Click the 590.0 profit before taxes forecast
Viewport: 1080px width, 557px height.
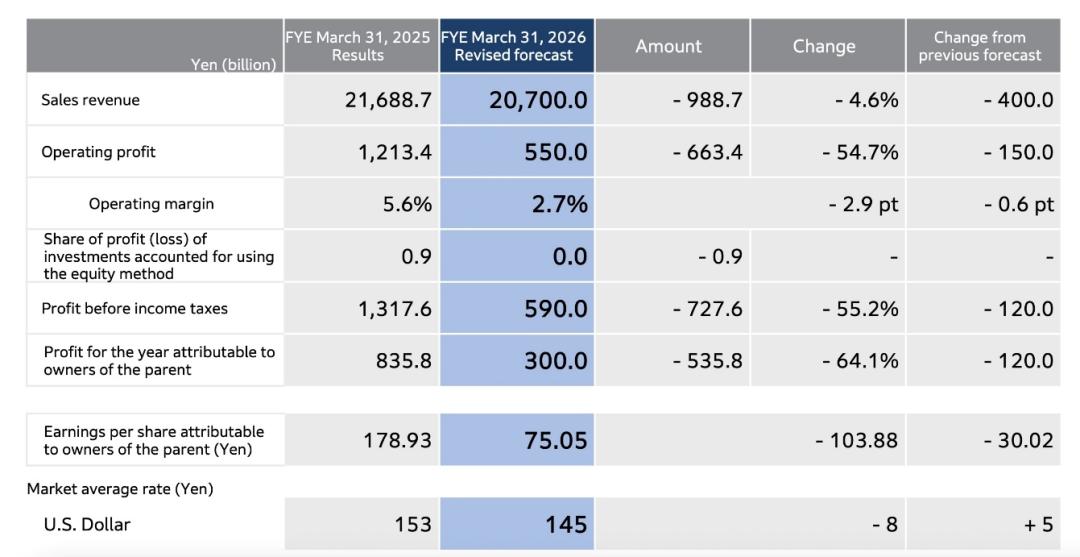(556, 308)
